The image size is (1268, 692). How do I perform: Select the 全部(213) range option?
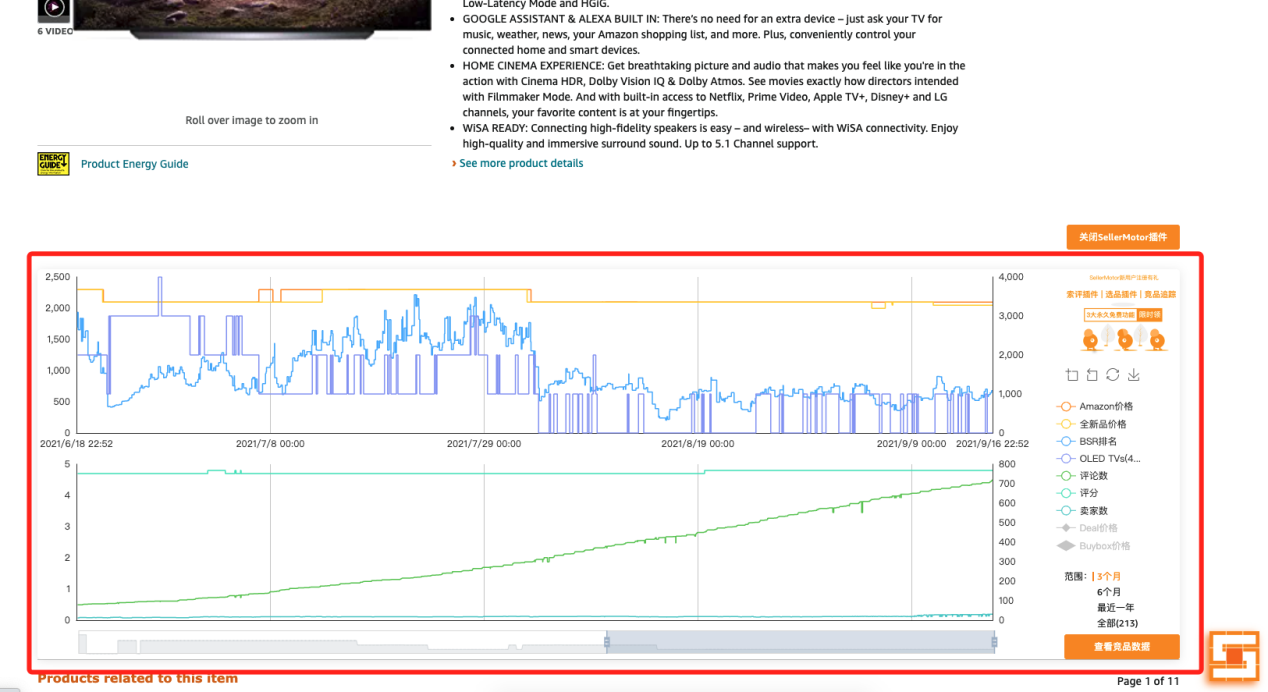pyautogui.click(x=1117, y=624)
